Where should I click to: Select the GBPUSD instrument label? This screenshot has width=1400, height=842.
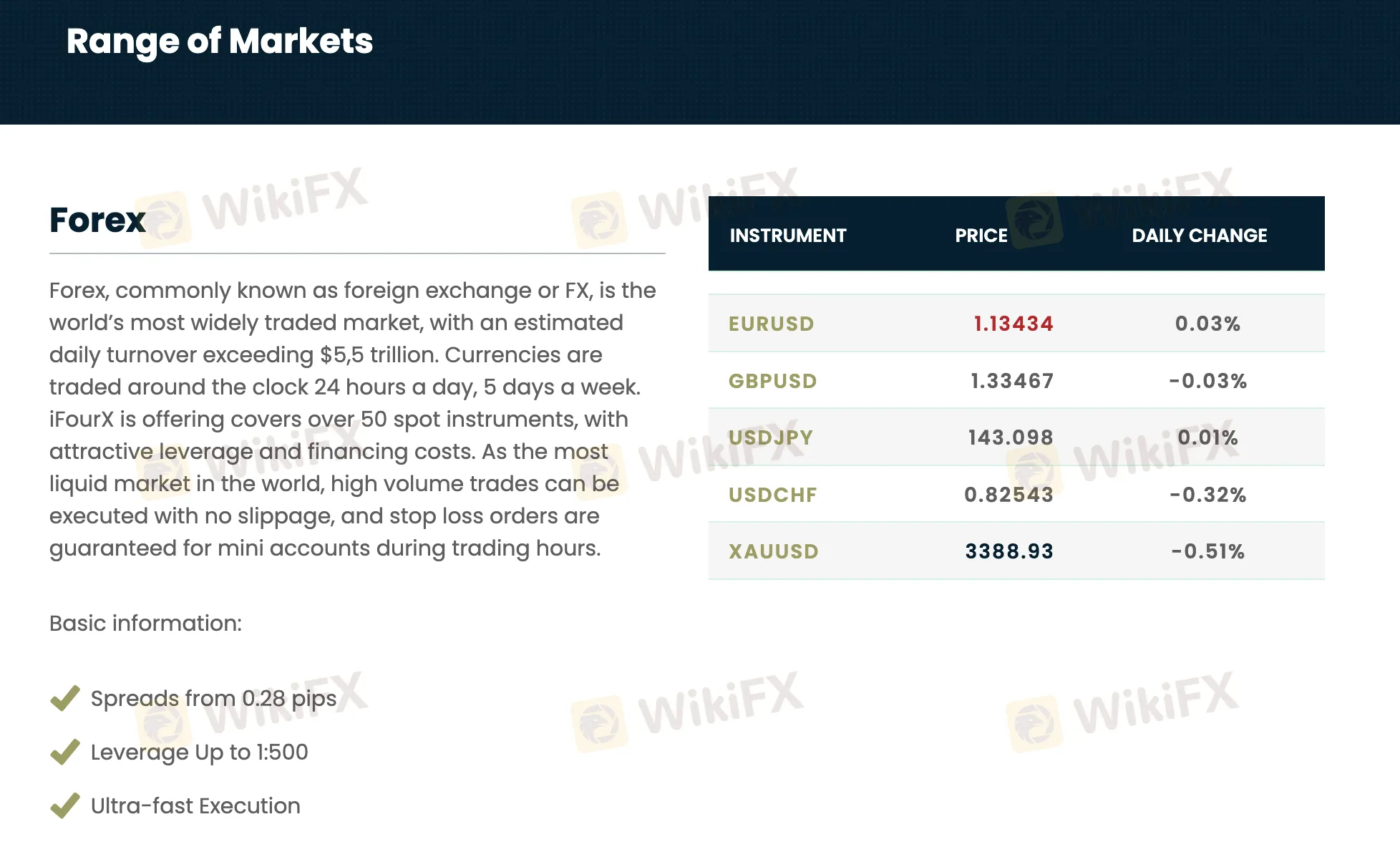tap(773, 381)
